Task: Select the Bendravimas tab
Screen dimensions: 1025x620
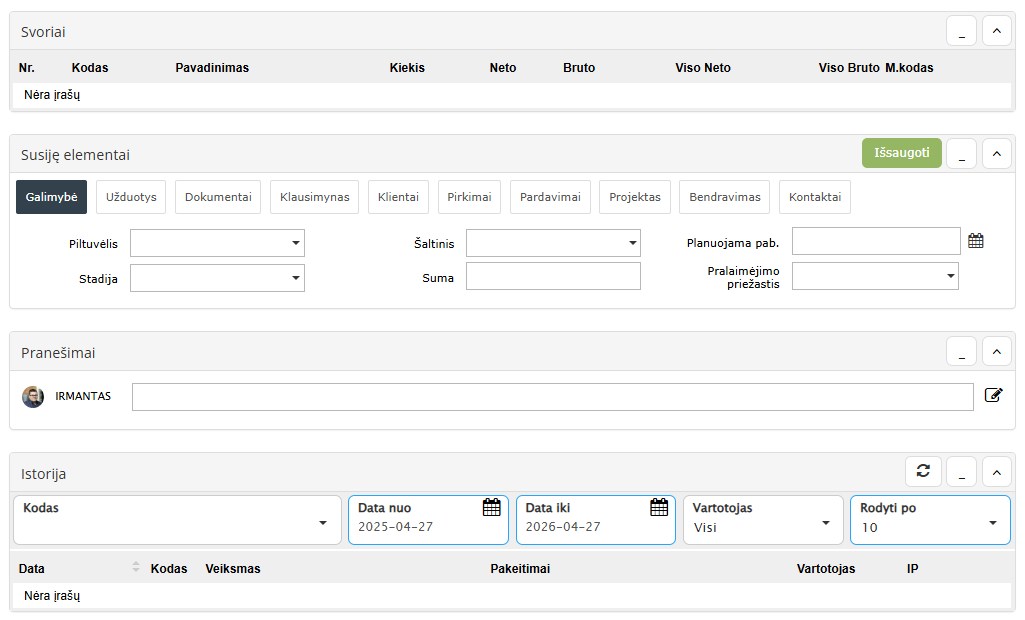Action: 724,197
